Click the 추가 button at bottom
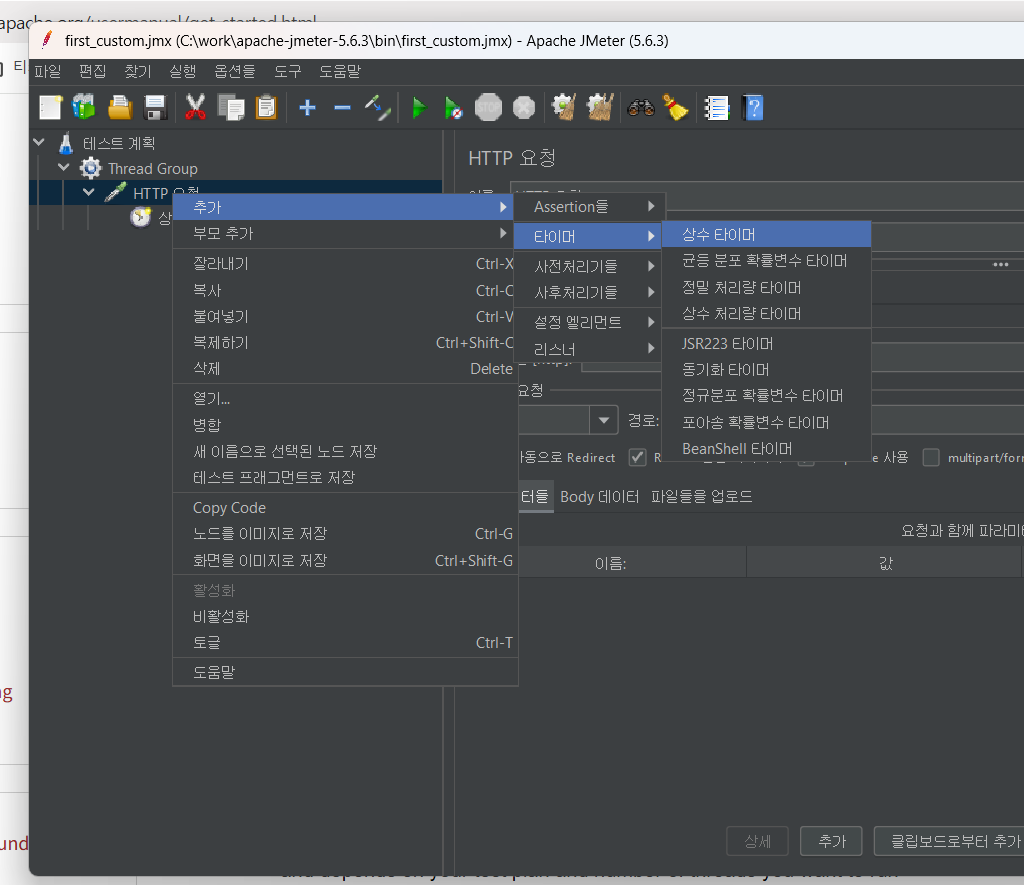The image size is (1024, 885). pyautogui.click(x=831, y=841)
